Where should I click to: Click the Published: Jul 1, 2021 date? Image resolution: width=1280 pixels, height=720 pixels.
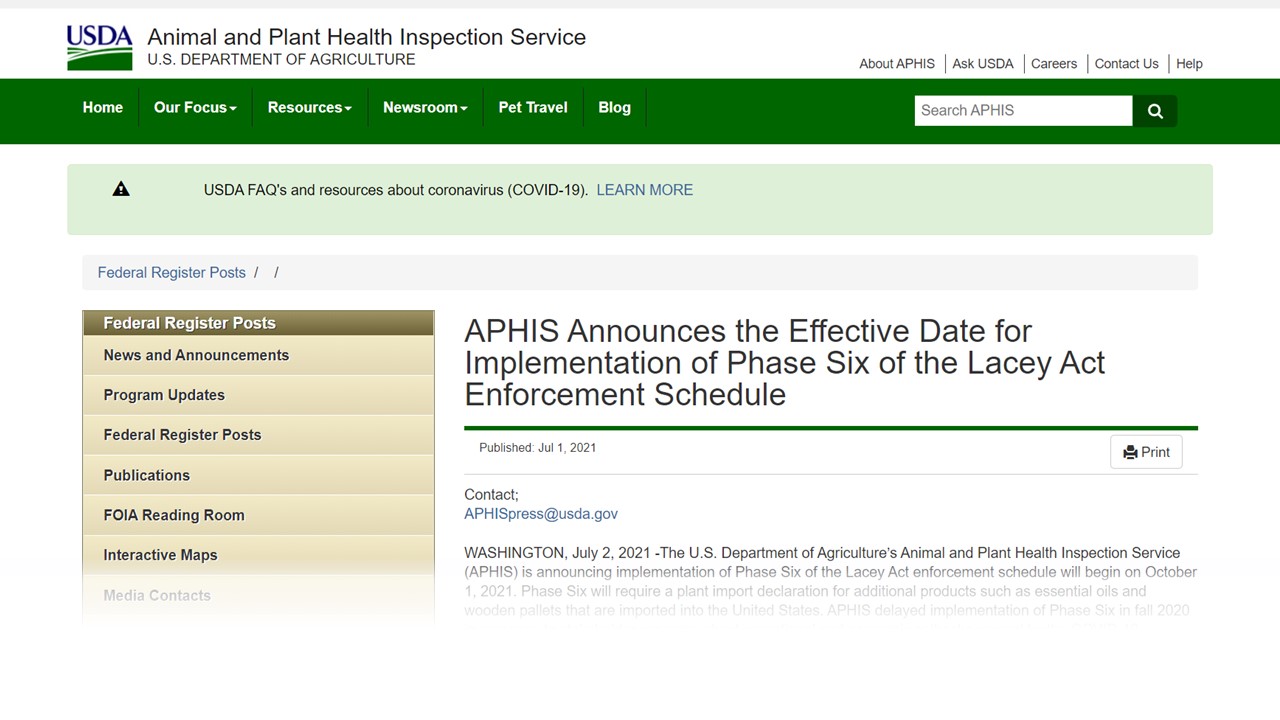point(538,448)
